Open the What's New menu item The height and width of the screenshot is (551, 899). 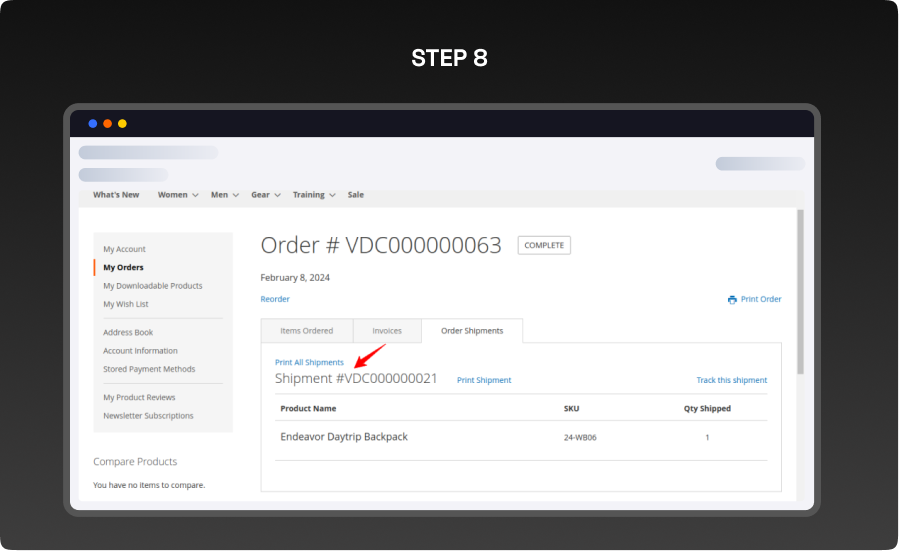pyautogui.click(x=116, y=195)
